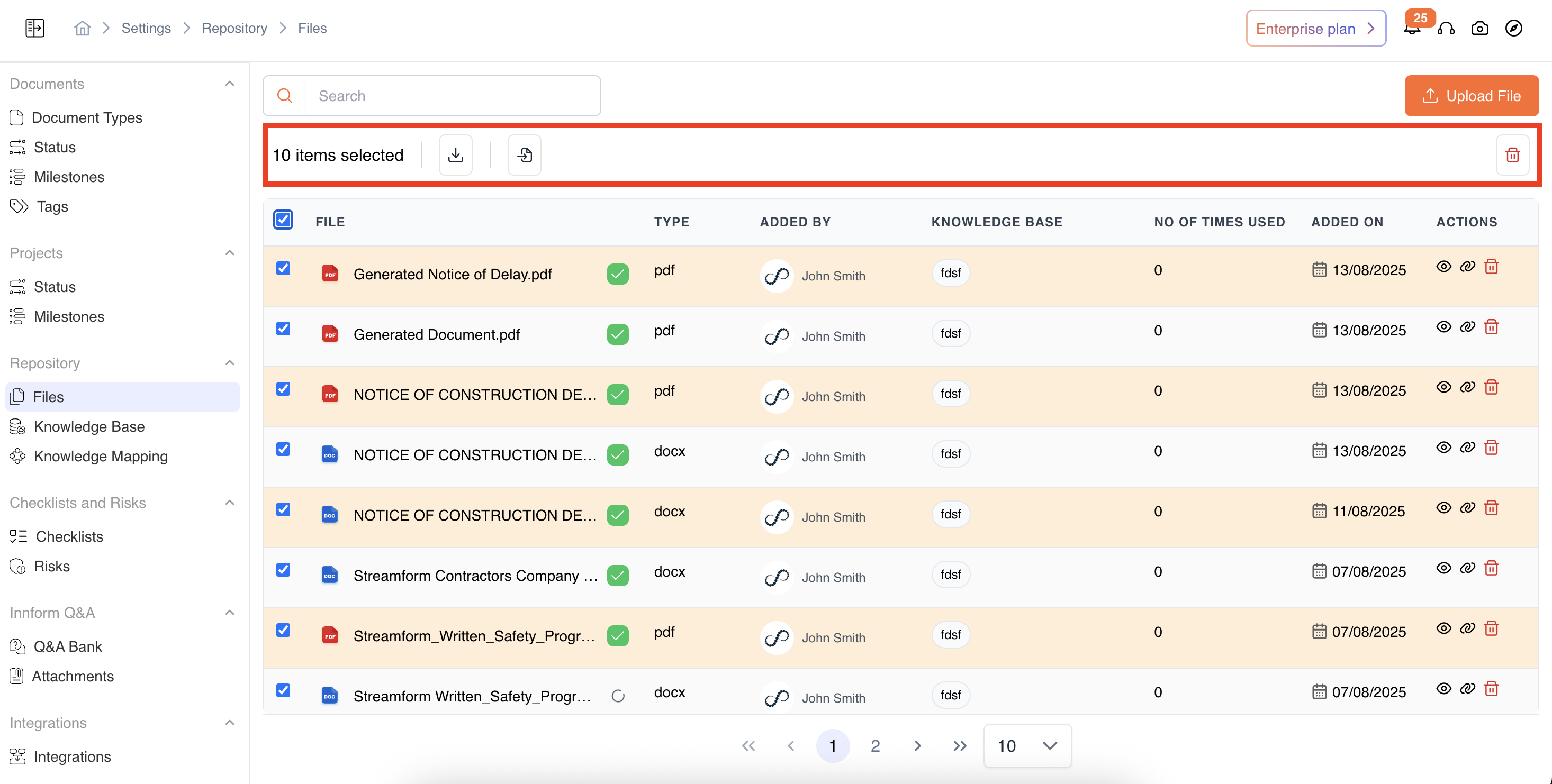
Task: Click the compass icon in header
Action: tap(1513, 28)
